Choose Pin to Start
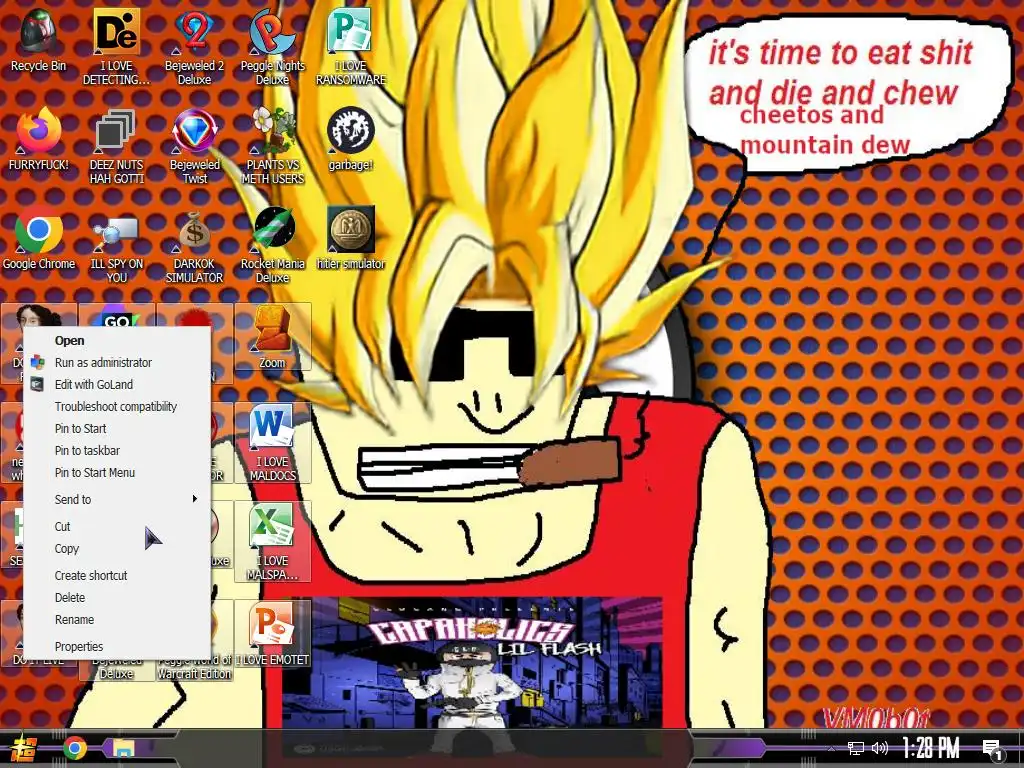This screenshot has height=768, width=1024. tap(117, 428)
